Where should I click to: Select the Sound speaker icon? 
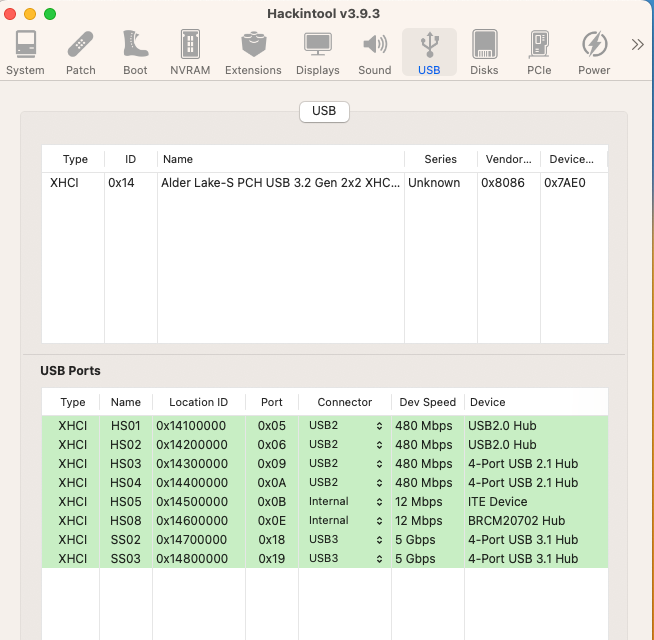pos(375,52)
